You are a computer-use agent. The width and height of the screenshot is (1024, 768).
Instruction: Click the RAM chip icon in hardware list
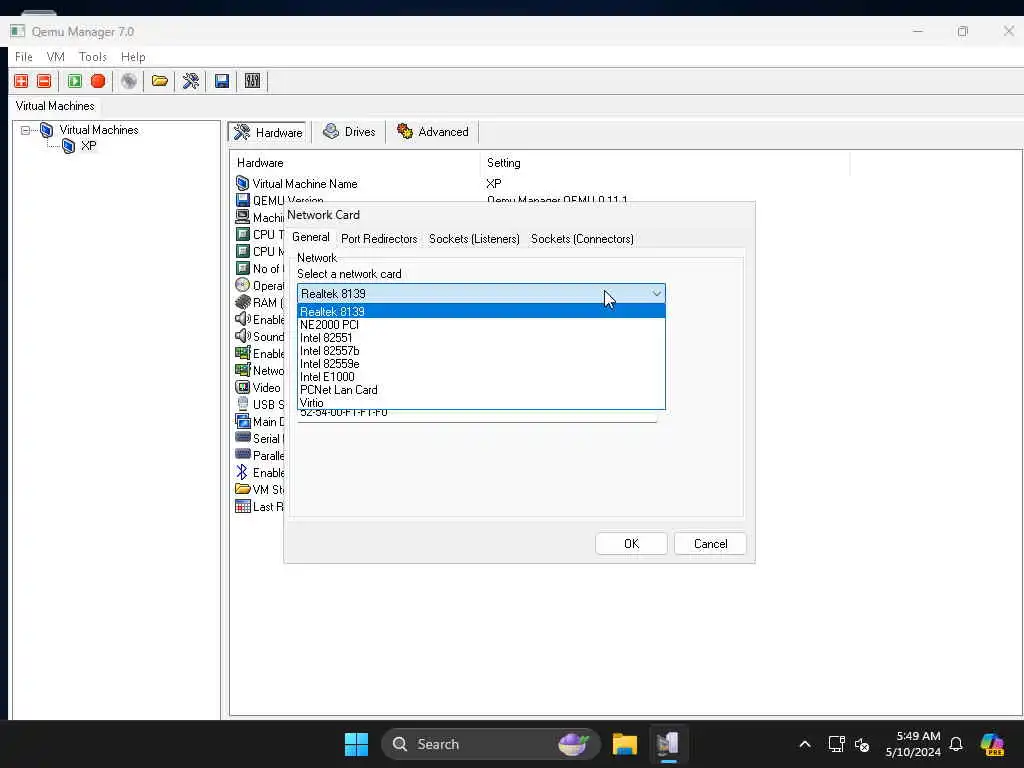(242, 302)
